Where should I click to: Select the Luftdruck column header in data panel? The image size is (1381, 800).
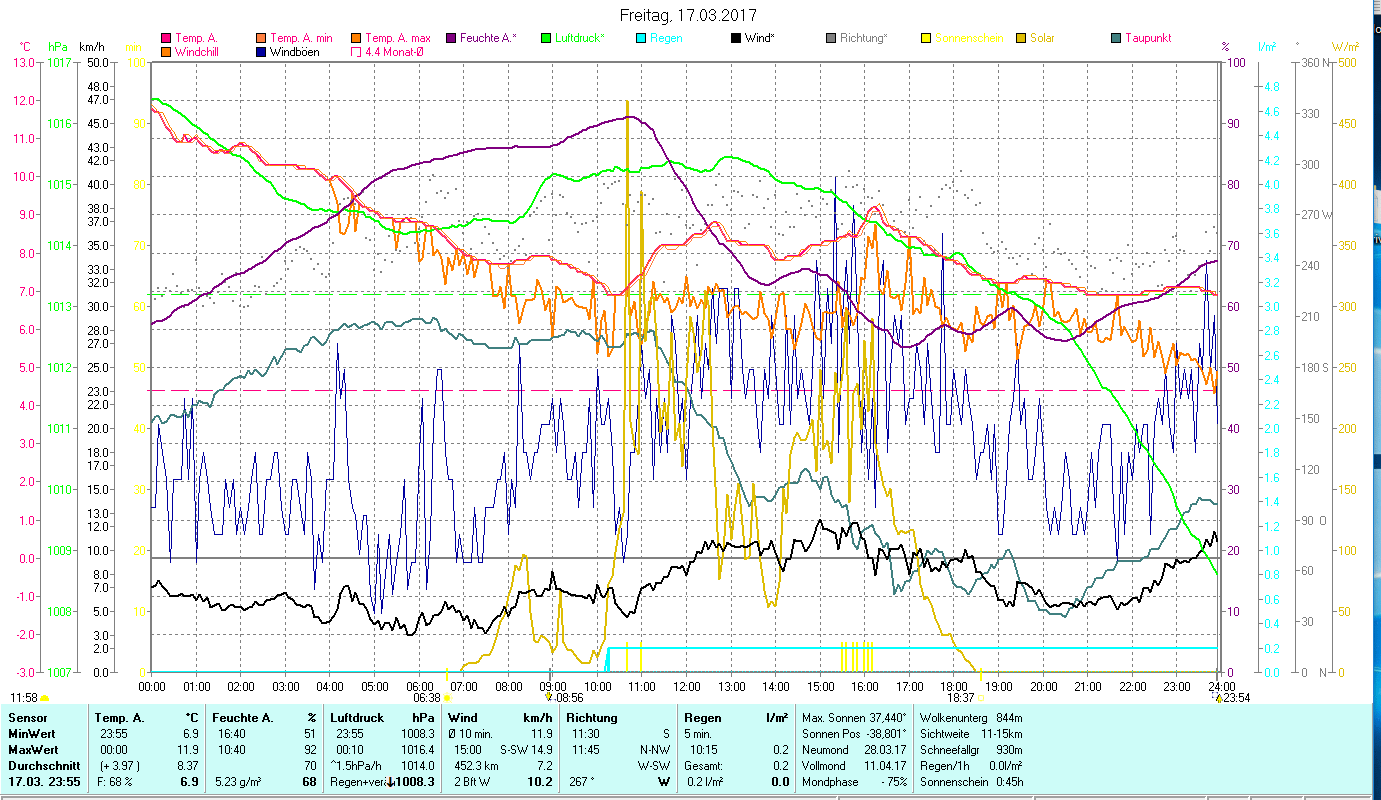(355, 718)
